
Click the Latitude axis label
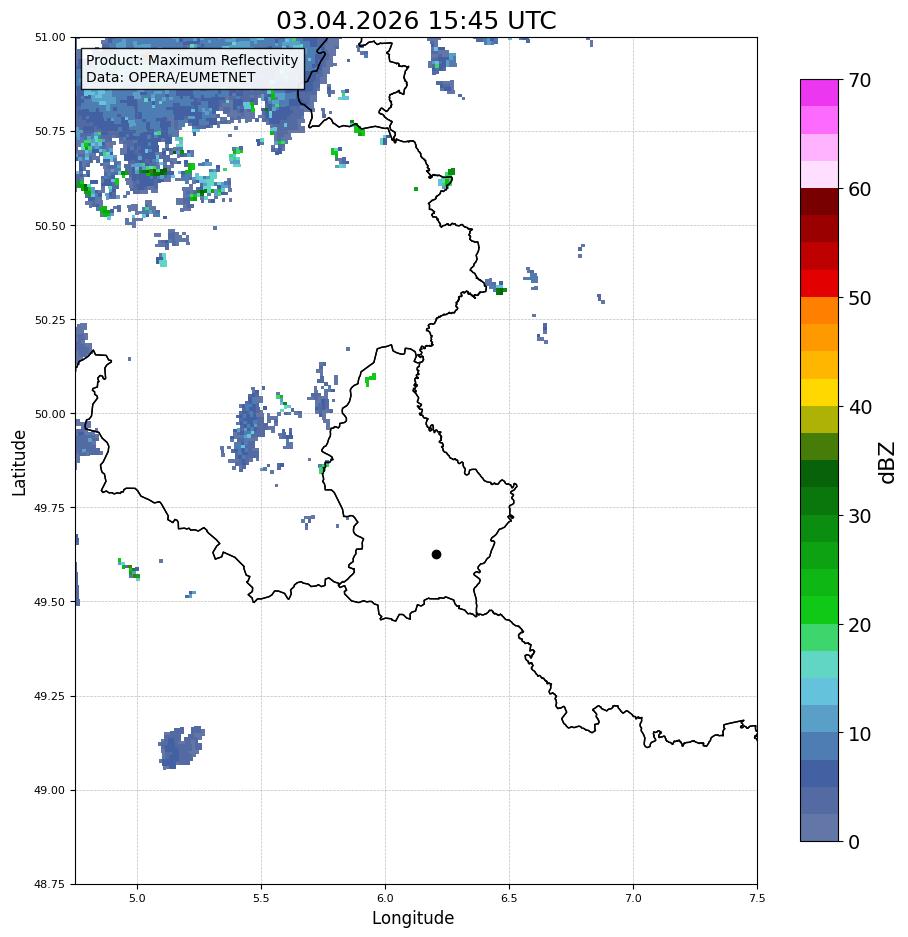pos(19,463)
